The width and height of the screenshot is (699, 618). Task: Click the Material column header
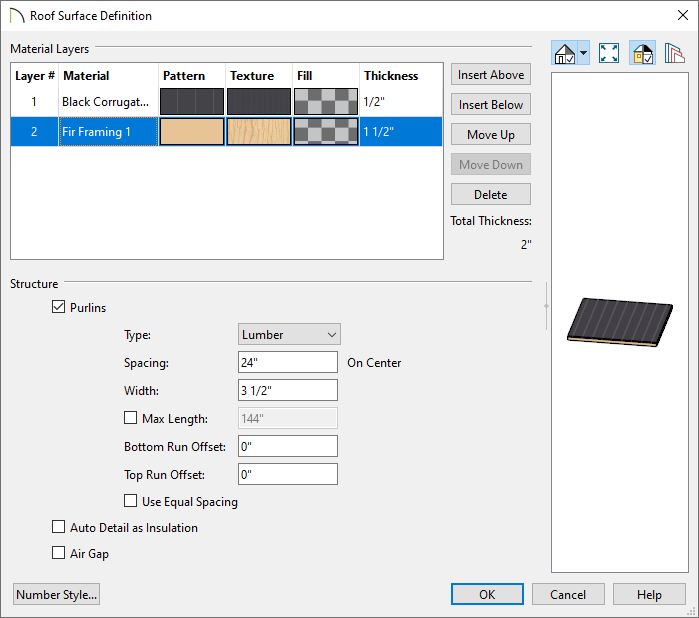tap(107, 76)
